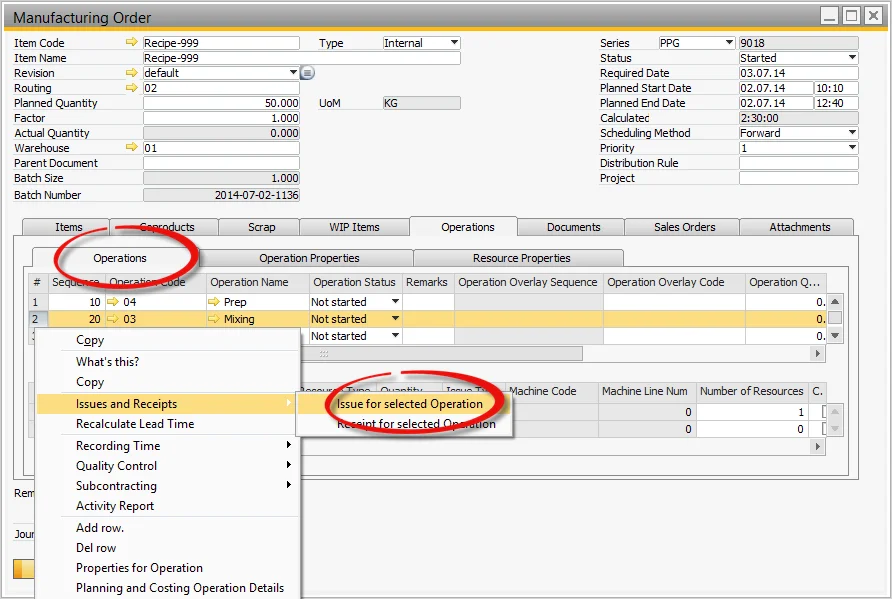Expand the Priority dropdown

point(853,147)
